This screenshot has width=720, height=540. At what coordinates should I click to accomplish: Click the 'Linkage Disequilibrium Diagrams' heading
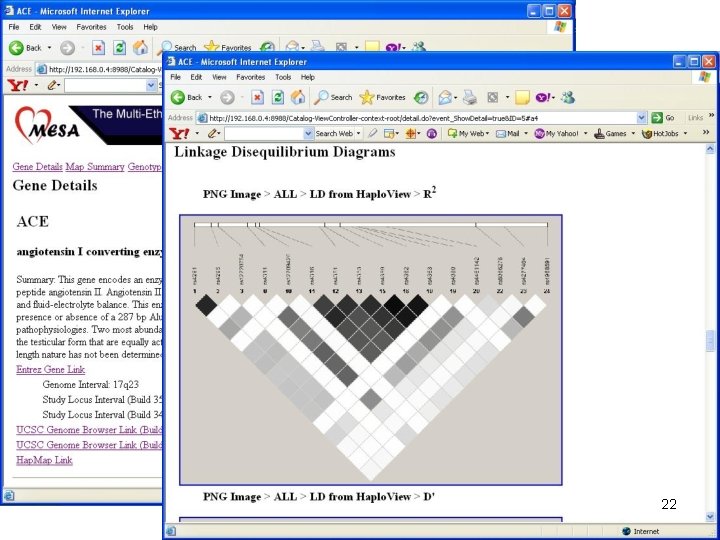[285, 152]
